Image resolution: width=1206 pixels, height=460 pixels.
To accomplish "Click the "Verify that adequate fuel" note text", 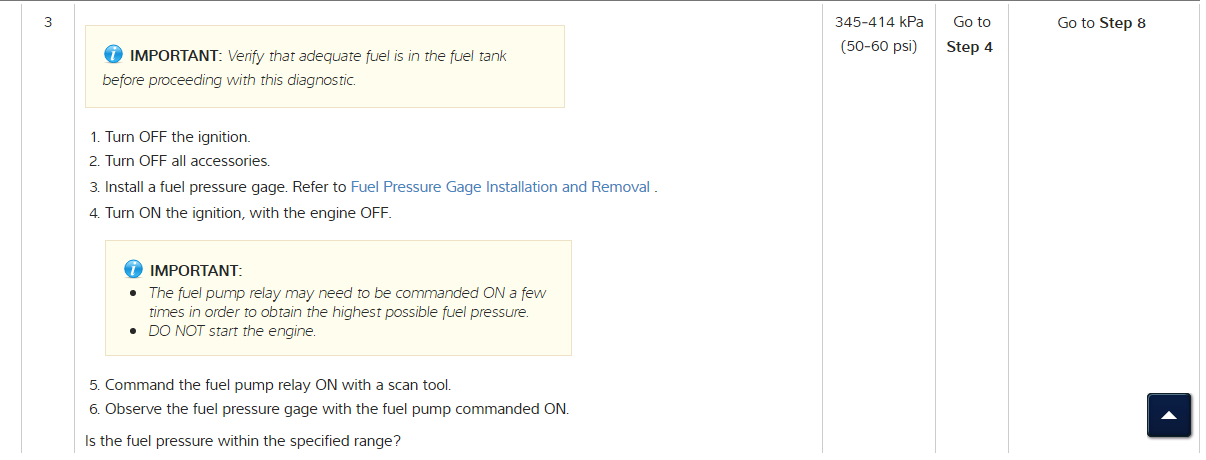I will (x=367, y=56).
